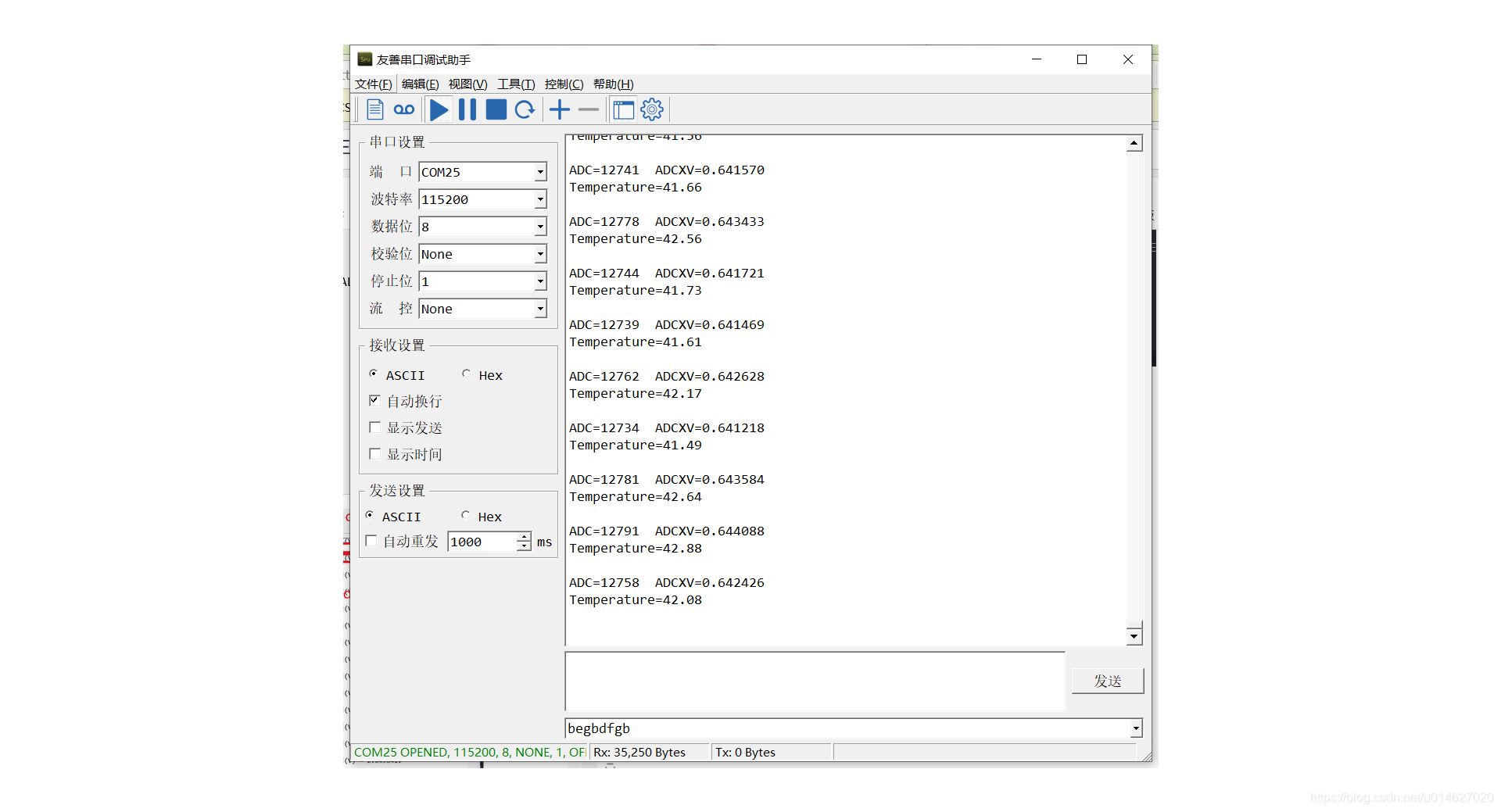This screenshot has height=812, width=1501.
Task: Click the line ADC=12791 ADCXV=0.644088
Action: [x=667, y=531]
